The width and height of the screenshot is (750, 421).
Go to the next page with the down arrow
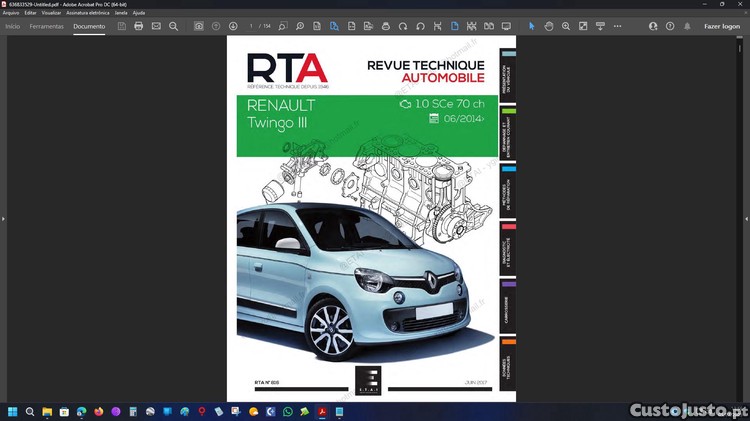pos(233,26)
